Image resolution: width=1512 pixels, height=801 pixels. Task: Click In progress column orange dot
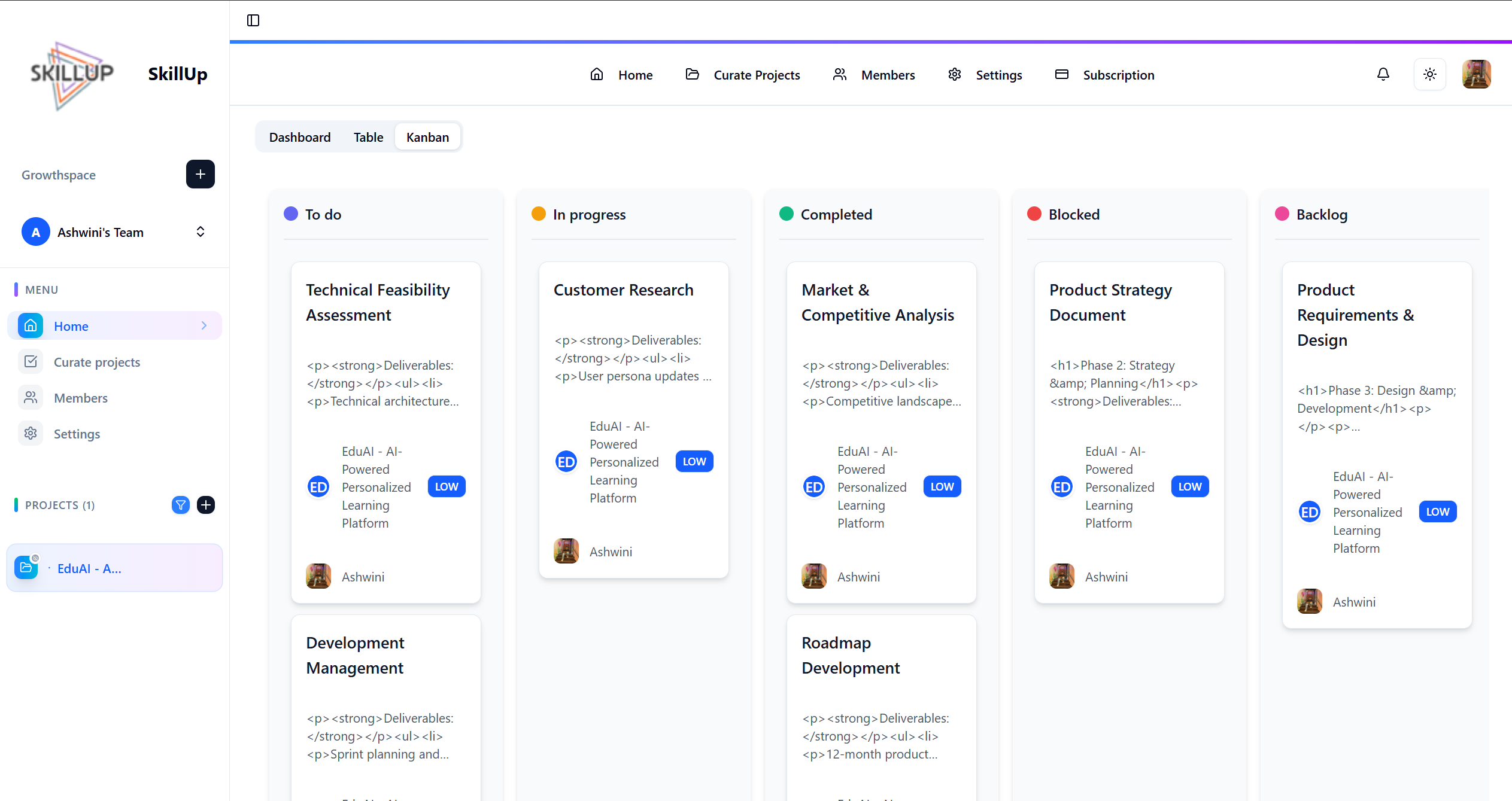pos(539,214)
